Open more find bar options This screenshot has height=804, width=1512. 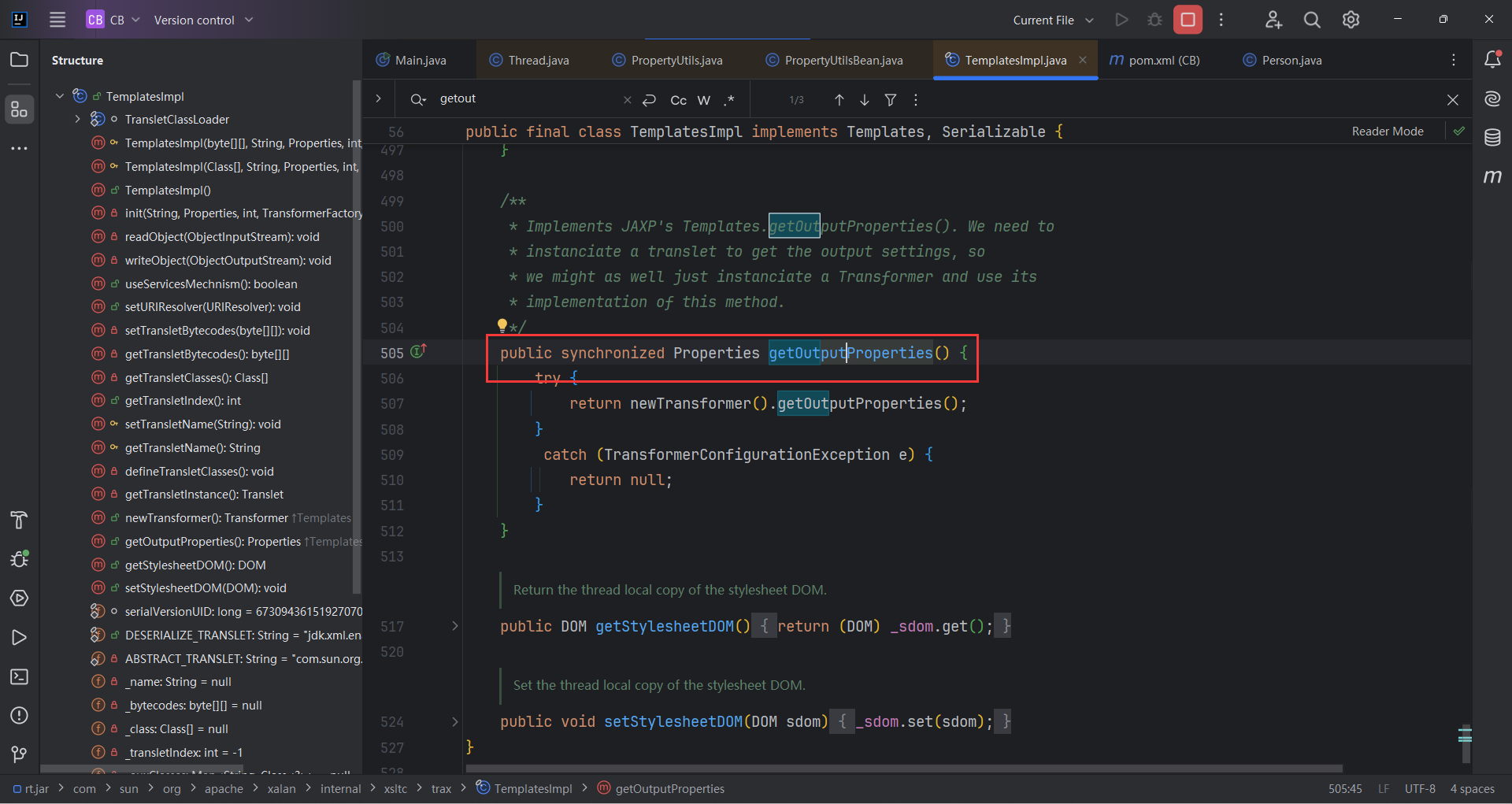(915, 100)
